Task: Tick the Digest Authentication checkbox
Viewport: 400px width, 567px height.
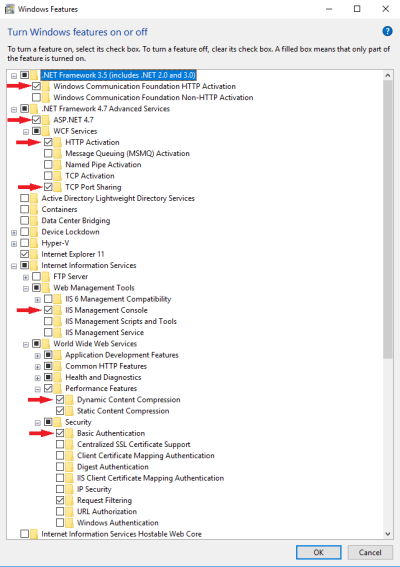Action: coord(60,466)
